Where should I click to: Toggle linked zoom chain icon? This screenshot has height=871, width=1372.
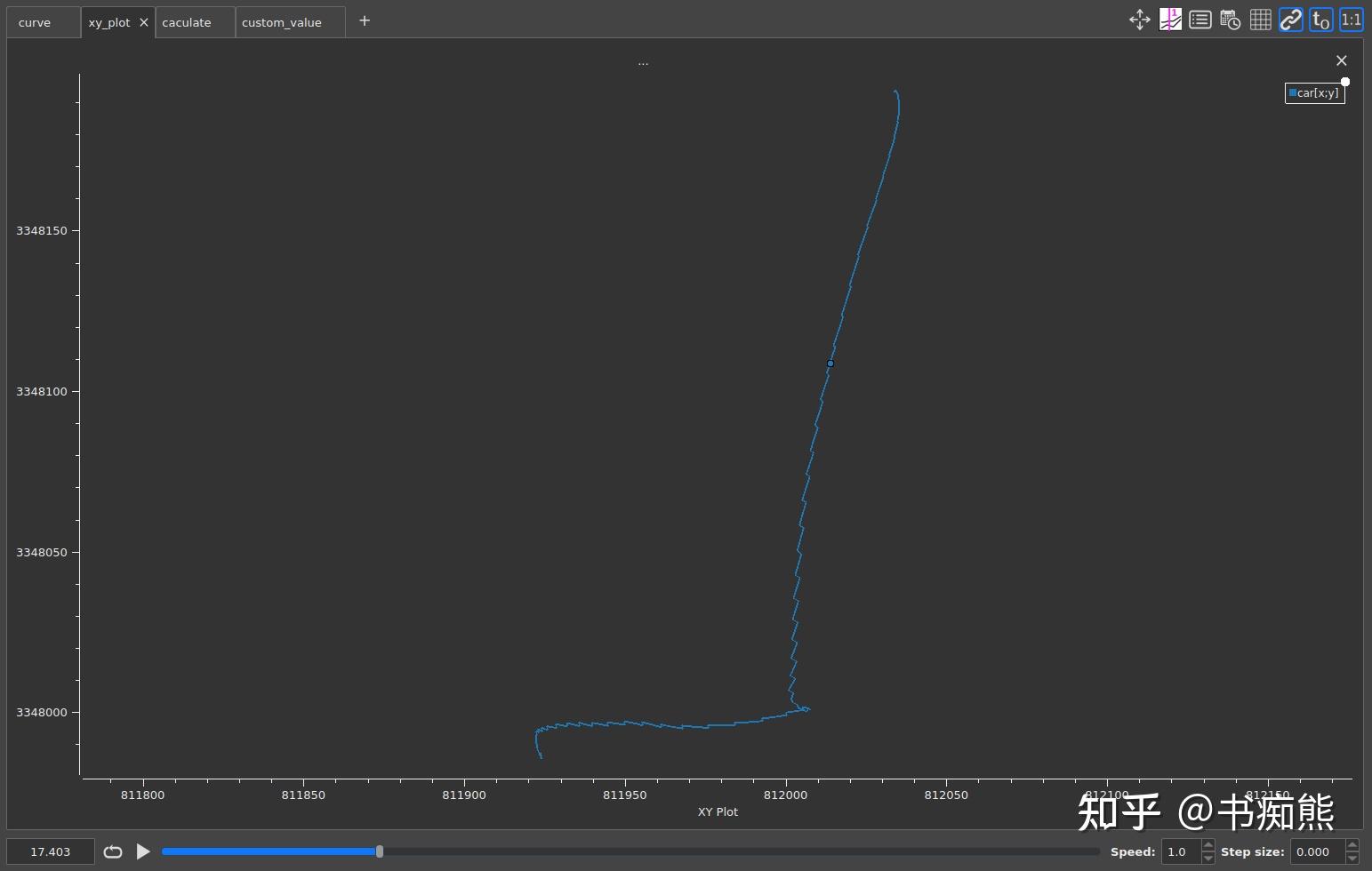pos(1290,20)
